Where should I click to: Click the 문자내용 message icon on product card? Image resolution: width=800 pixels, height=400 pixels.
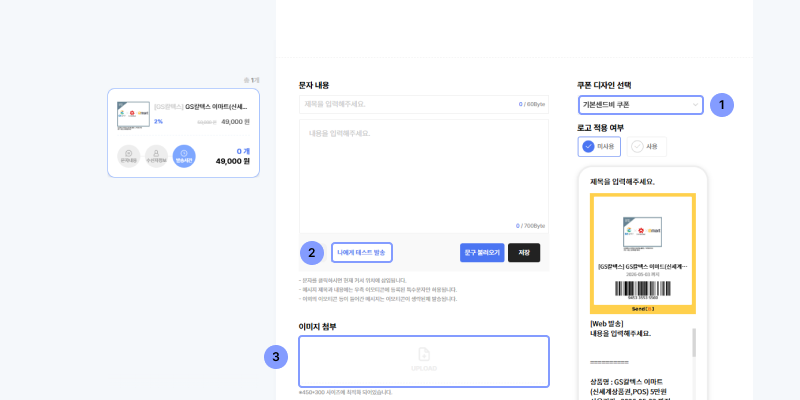coord(128,155)
